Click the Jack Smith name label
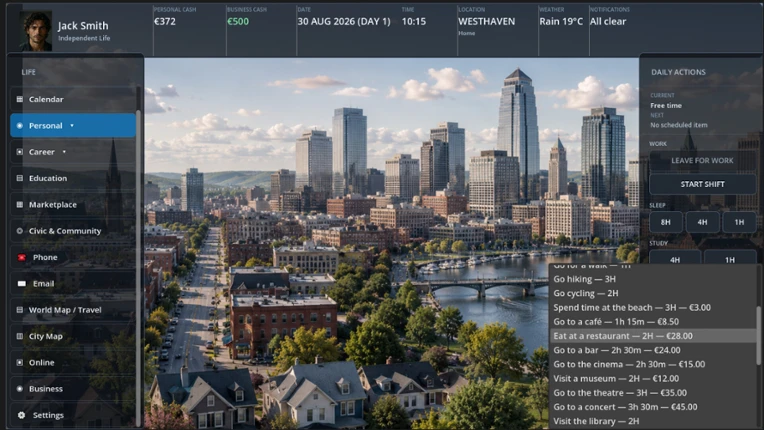 (x=83, y=26)
